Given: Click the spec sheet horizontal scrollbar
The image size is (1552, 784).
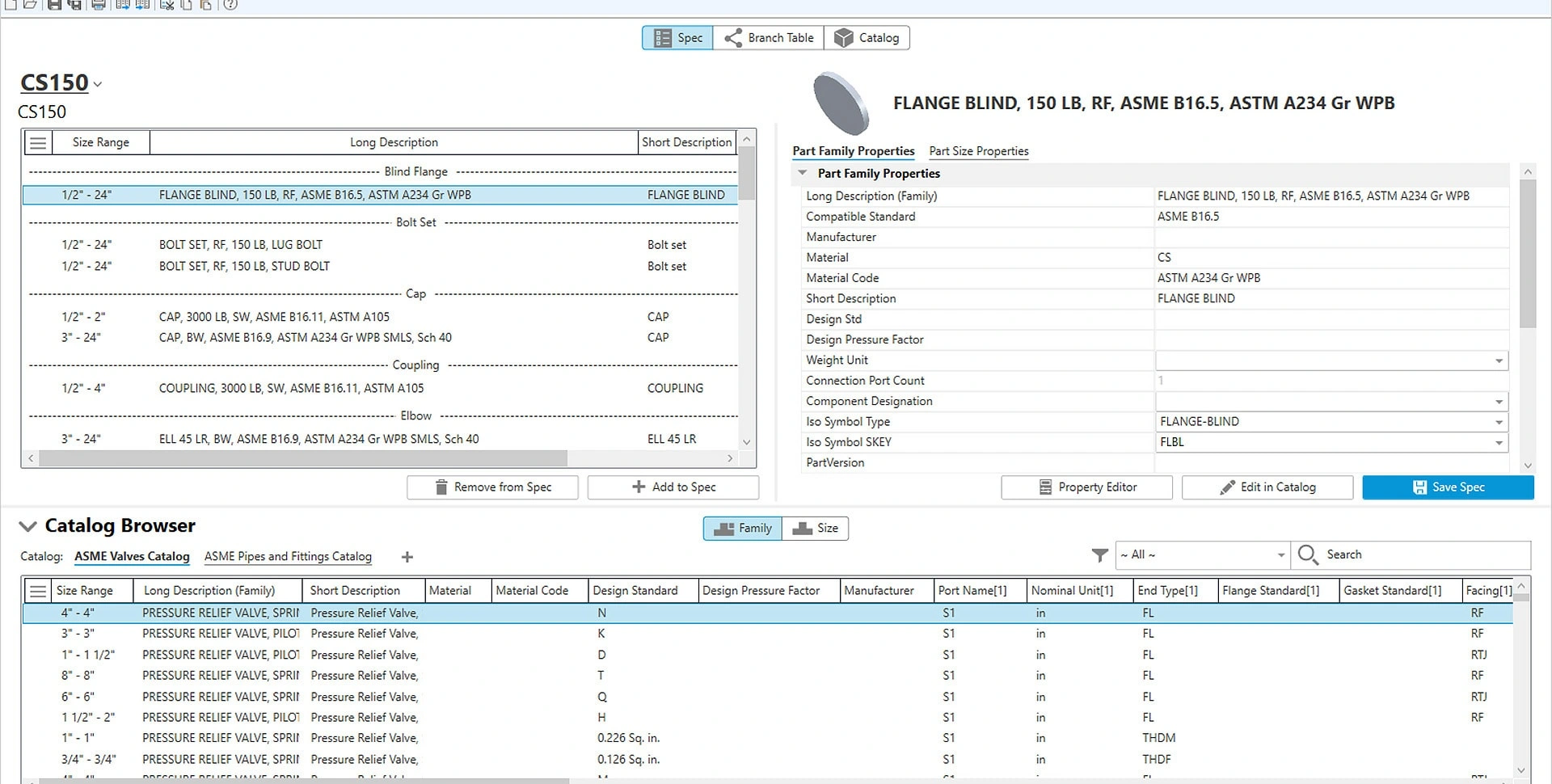Looking at the screenshot, I should pos(303,458).
